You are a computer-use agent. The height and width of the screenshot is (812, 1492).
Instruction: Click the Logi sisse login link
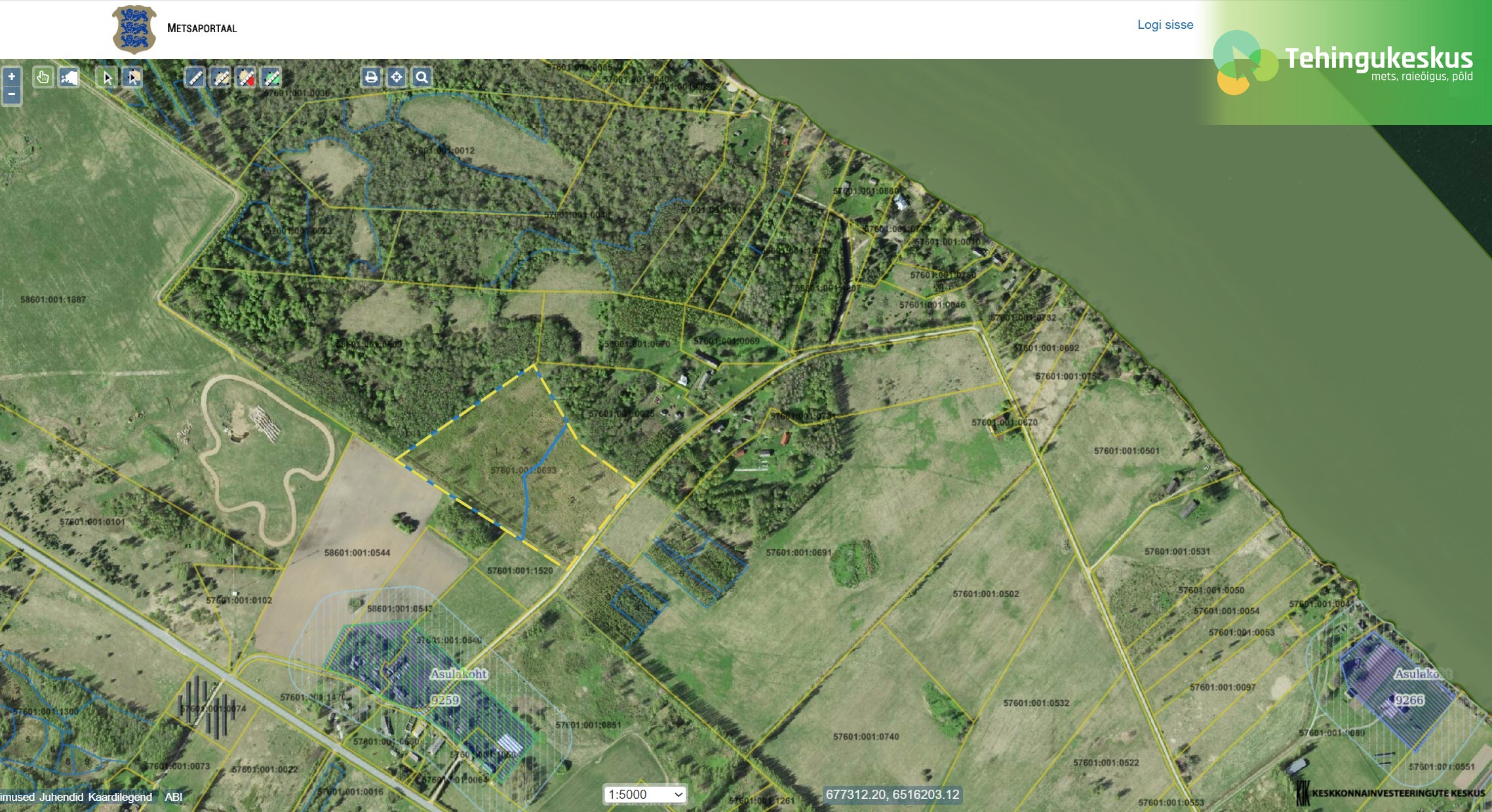pyautogui.click(x=1165, y=25)
